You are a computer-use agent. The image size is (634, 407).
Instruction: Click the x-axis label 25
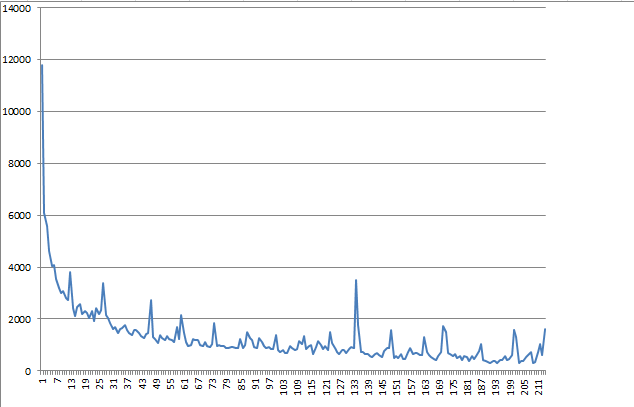click(x=99, y=384)
